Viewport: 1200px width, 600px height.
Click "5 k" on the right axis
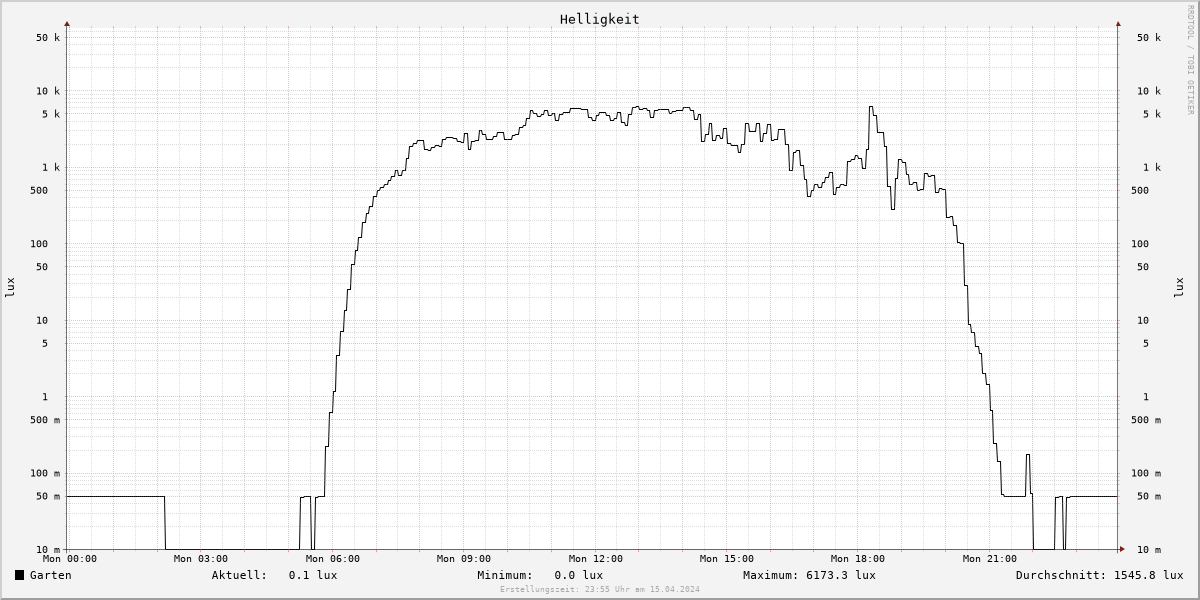click(x=1152, y=114)
